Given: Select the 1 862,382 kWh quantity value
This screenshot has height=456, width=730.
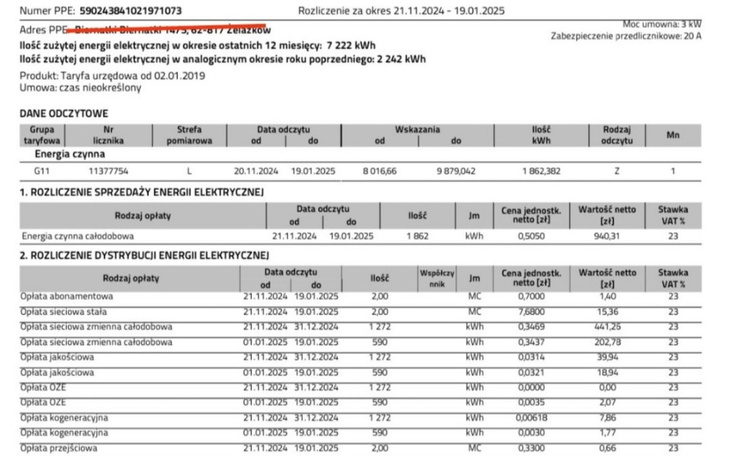Looking at the screenshot, I should [550, 171].
